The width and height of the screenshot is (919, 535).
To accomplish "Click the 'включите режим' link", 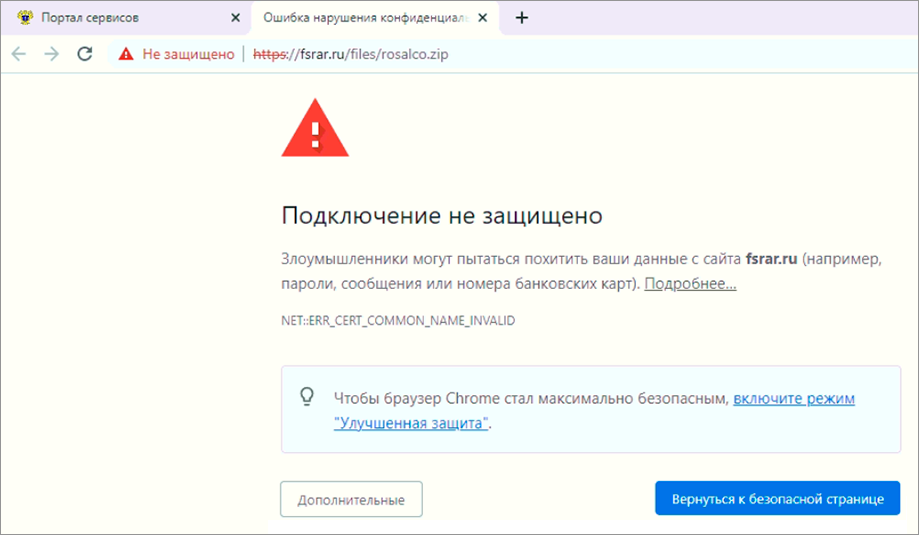I will [x=794, y=398].
